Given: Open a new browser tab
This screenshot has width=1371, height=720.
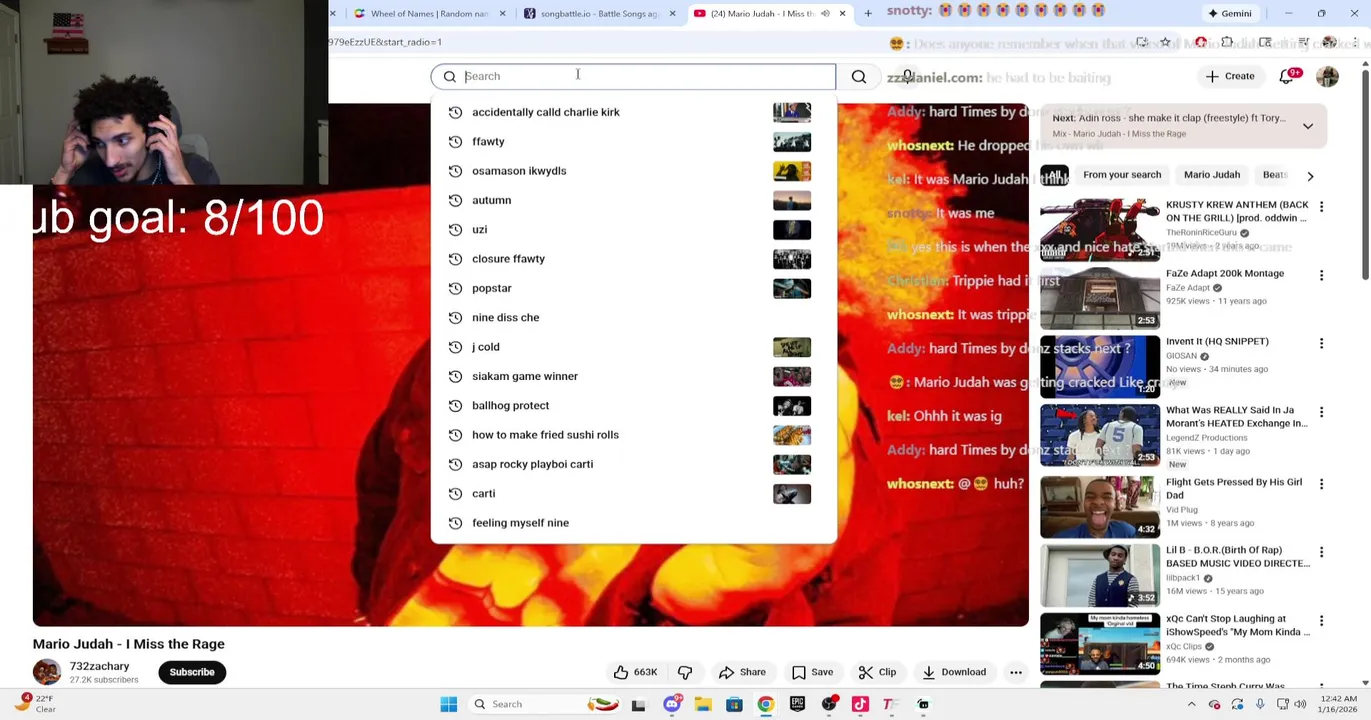Looking at the screenshot, I should click(868, 14).
